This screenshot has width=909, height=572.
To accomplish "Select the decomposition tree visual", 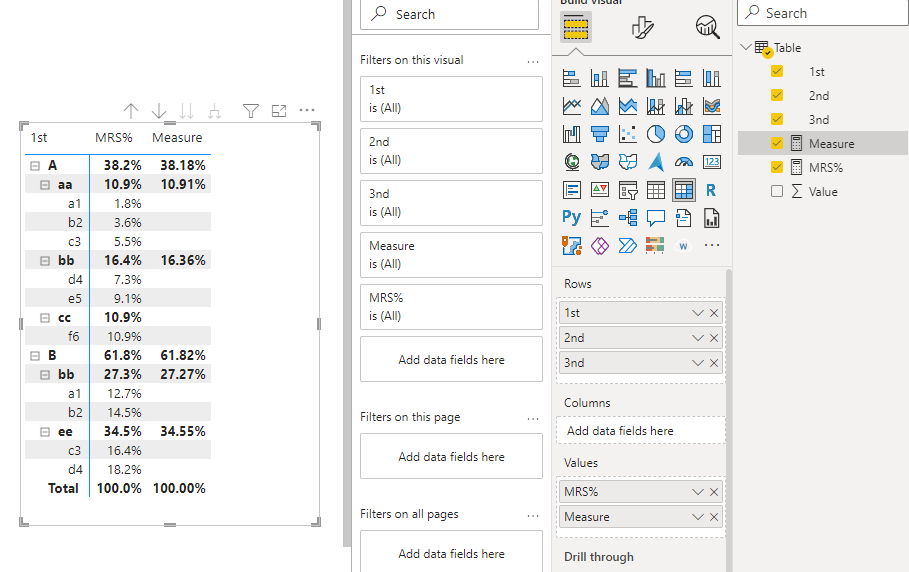I will [x=628, y=218].
